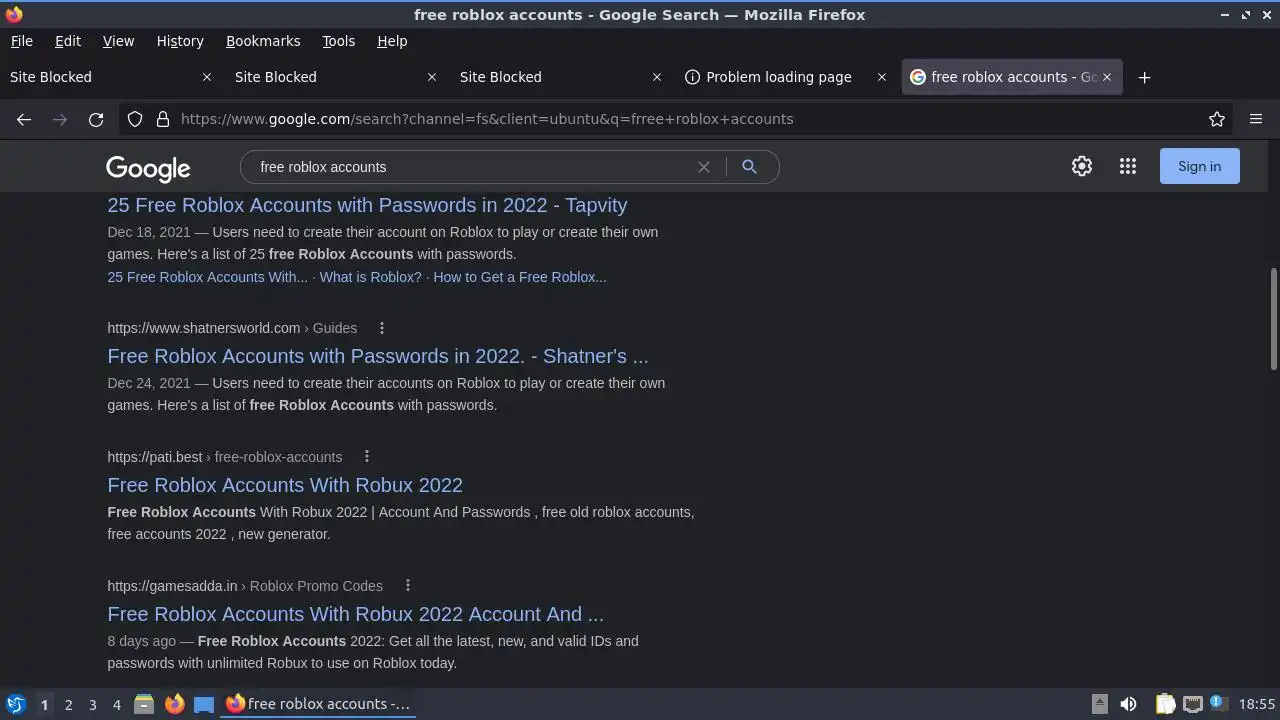
Task: Open the Tapvity 25 Free Roblox Accounts result
Action: [367, 205]
